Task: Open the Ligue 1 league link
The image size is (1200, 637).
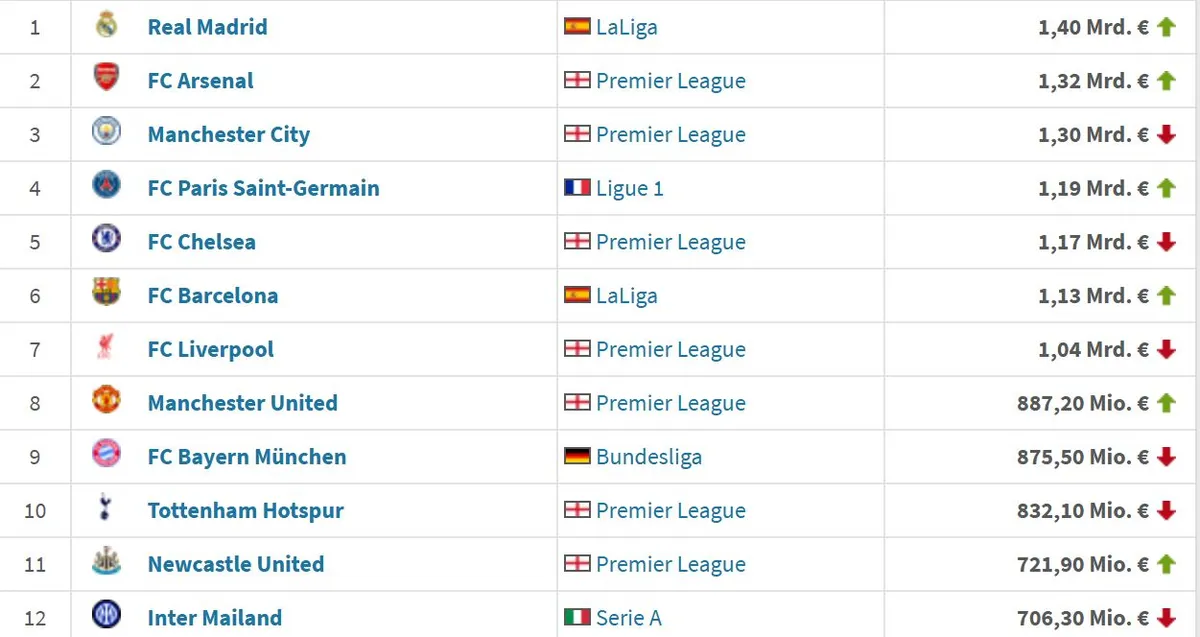Action: [630, 188]
